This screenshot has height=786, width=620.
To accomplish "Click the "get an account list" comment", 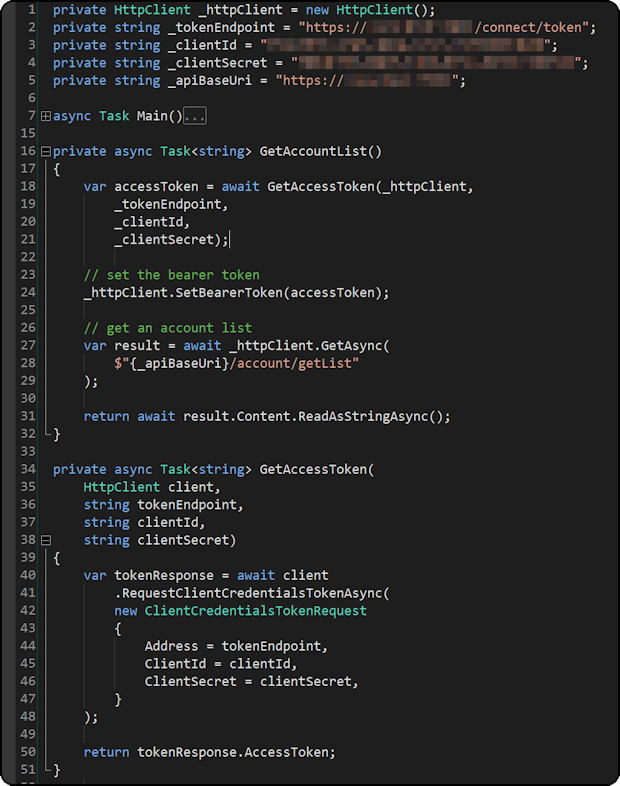I will pos(167,328).
